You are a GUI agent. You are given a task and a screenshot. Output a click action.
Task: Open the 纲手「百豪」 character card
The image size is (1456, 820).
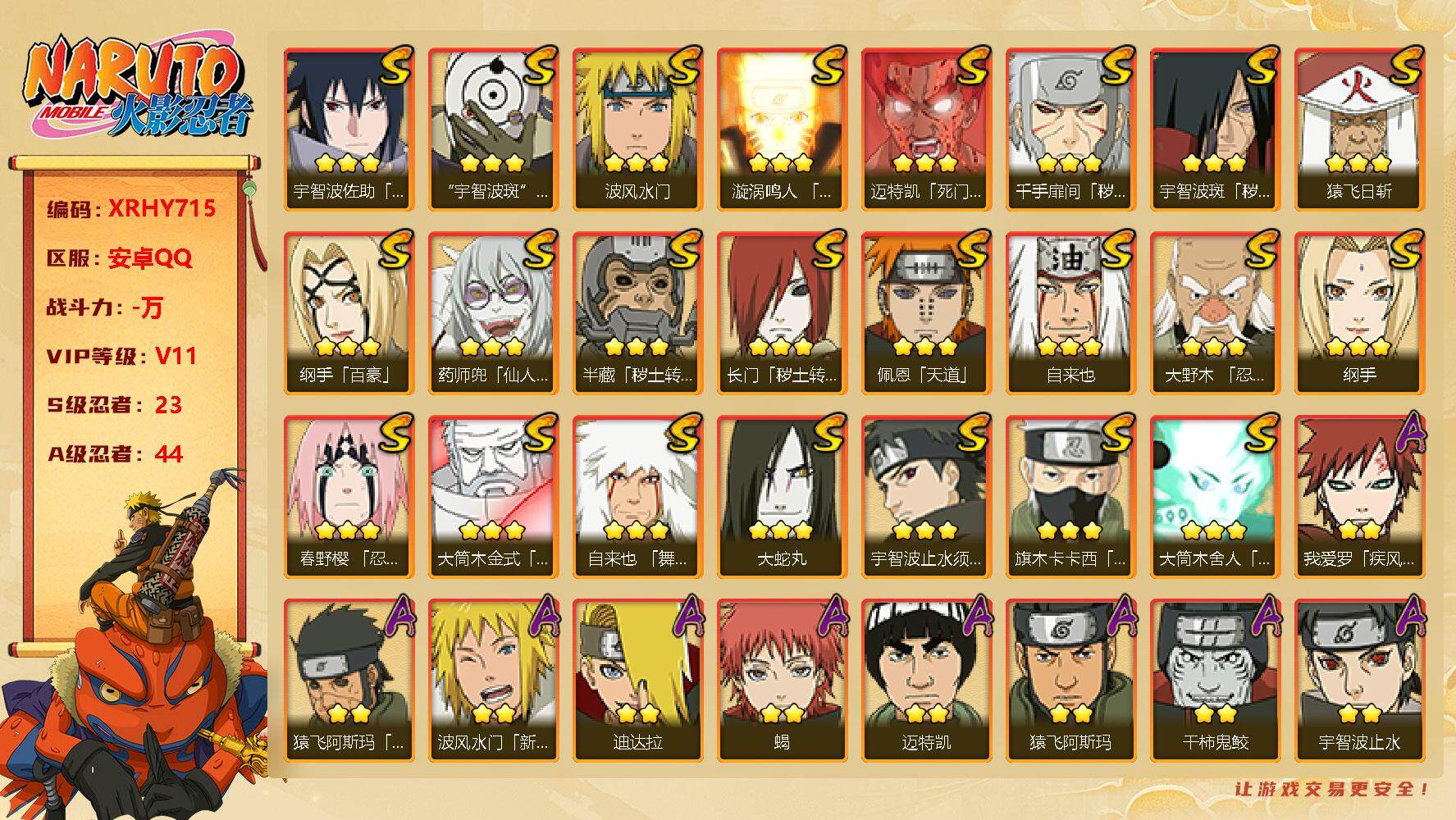349,313
